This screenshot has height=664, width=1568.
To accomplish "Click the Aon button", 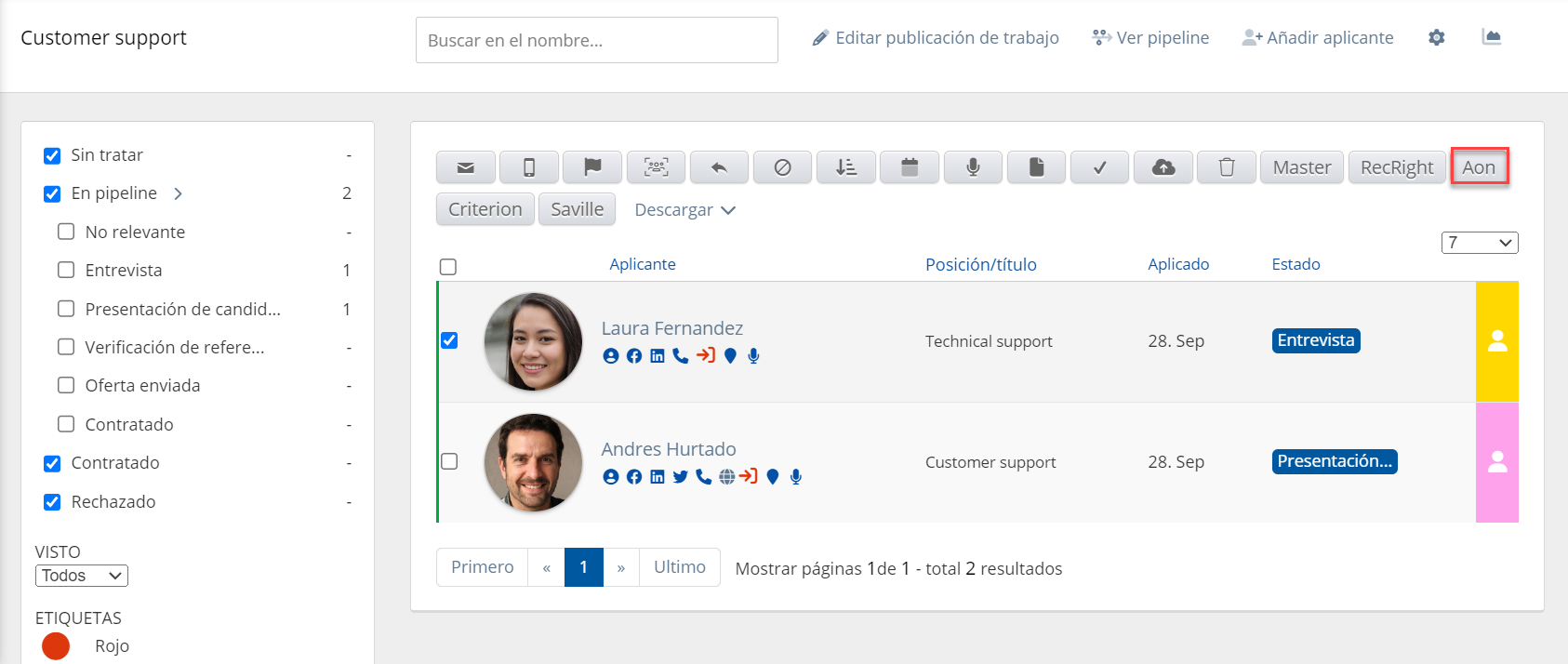I will pyautogui.click(x=1479, y=167).
